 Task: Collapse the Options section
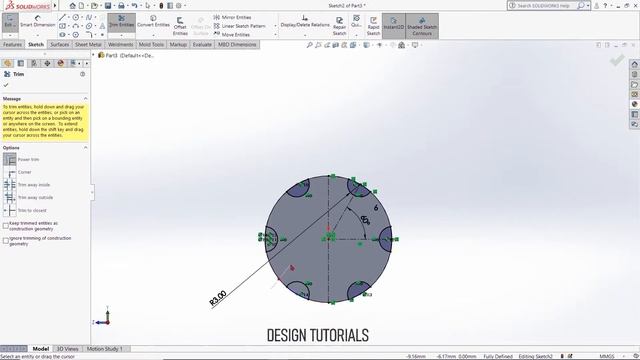[x=85, y=148]
